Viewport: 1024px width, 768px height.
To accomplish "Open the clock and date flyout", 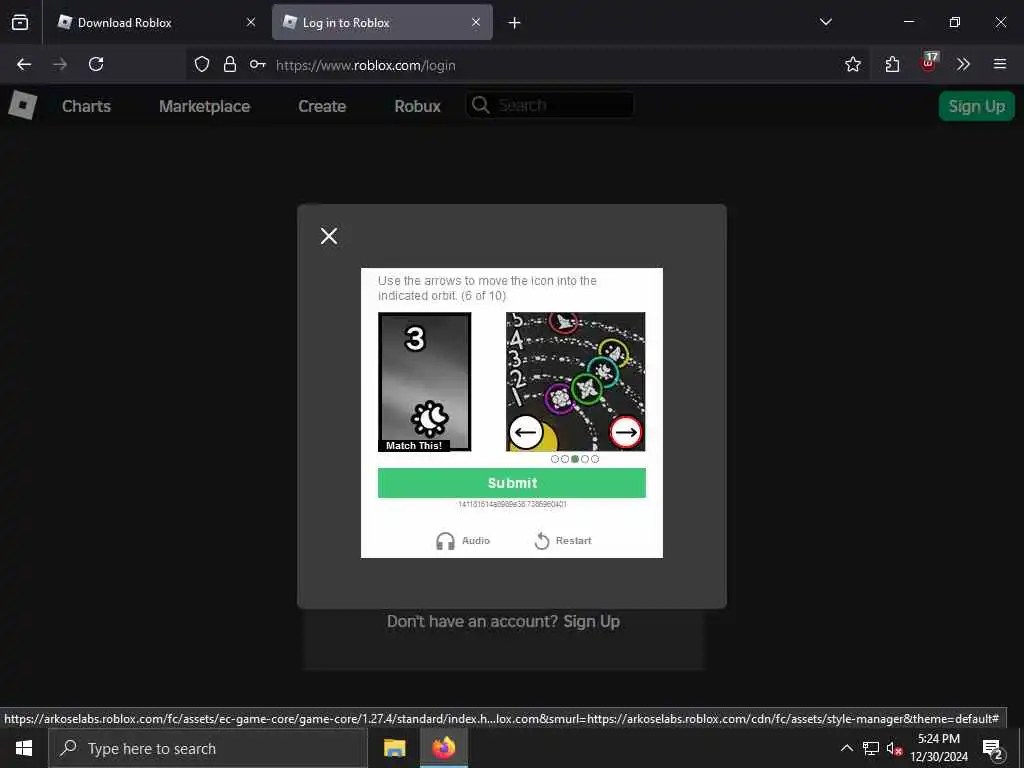I will coord(939,748).
